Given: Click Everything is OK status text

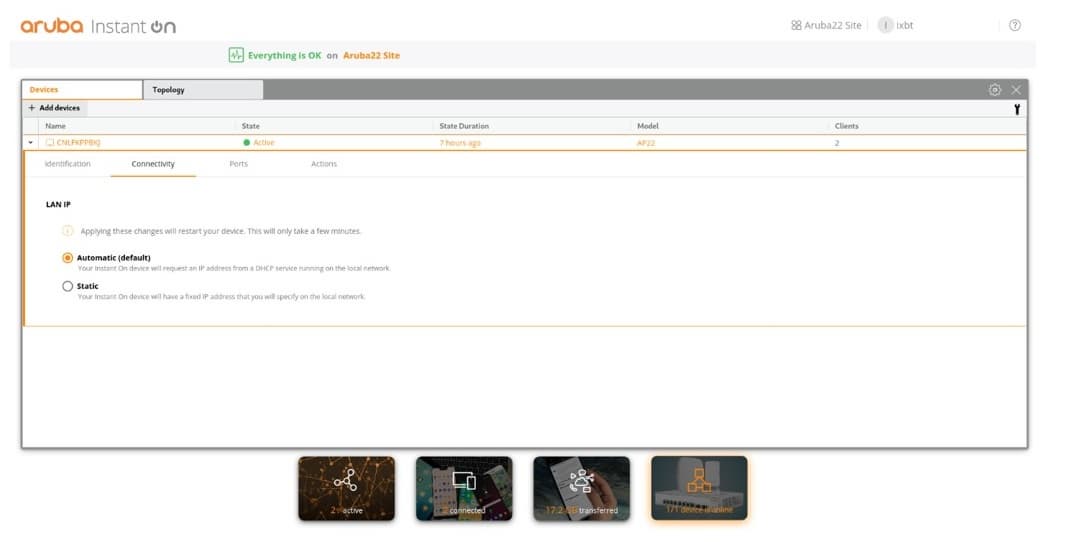Looking at the screenshot, I should point(285,56).
